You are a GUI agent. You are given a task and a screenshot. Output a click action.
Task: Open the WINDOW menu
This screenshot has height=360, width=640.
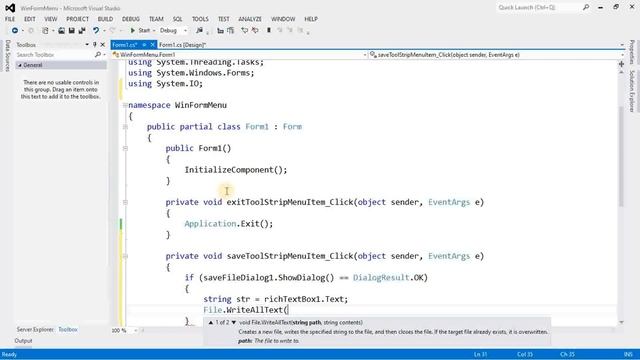coord(283,19)
